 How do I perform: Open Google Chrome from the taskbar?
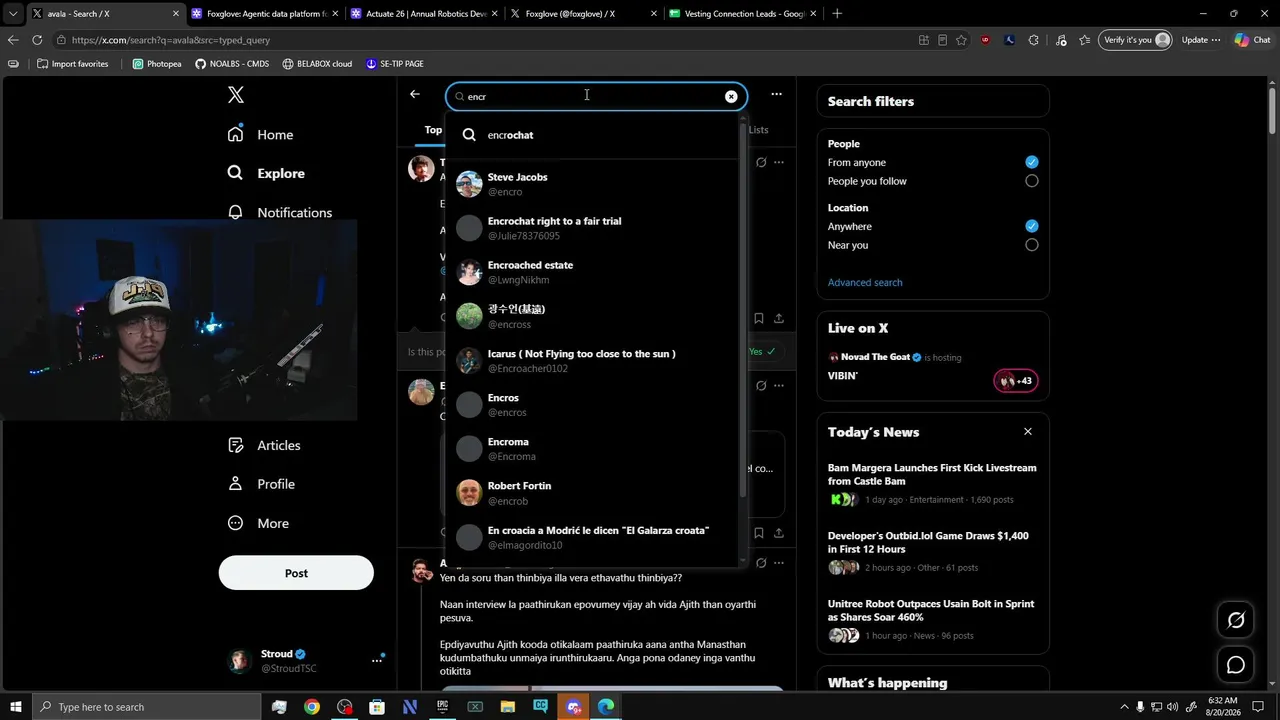pos(312,707)
